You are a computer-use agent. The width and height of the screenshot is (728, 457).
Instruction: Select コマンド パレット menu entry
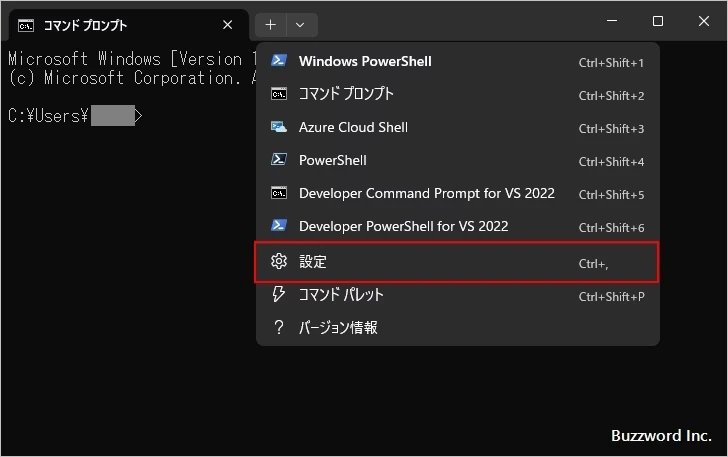coord(341,295)
